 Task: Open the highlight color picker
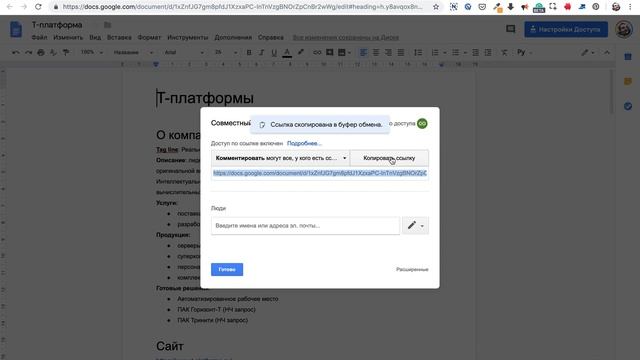[x=301, y=52]
